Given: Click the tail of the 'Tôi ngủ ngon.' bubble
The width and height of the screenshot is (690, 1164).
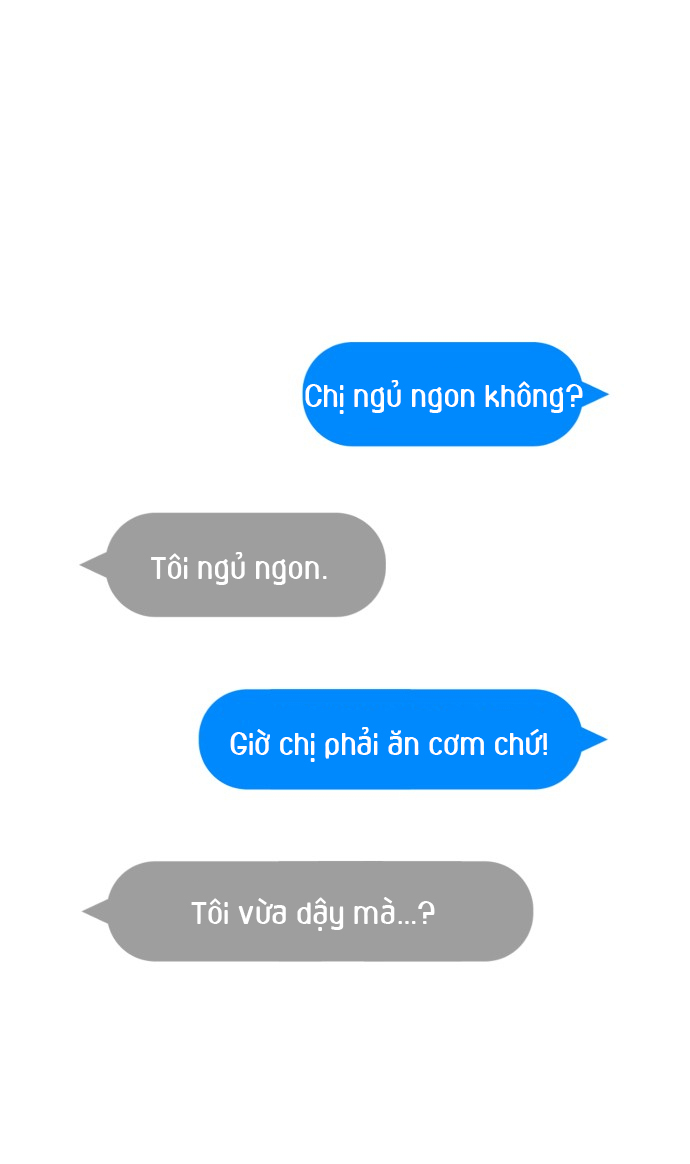Looking at the screenshot, I should (x=94, y=565).
